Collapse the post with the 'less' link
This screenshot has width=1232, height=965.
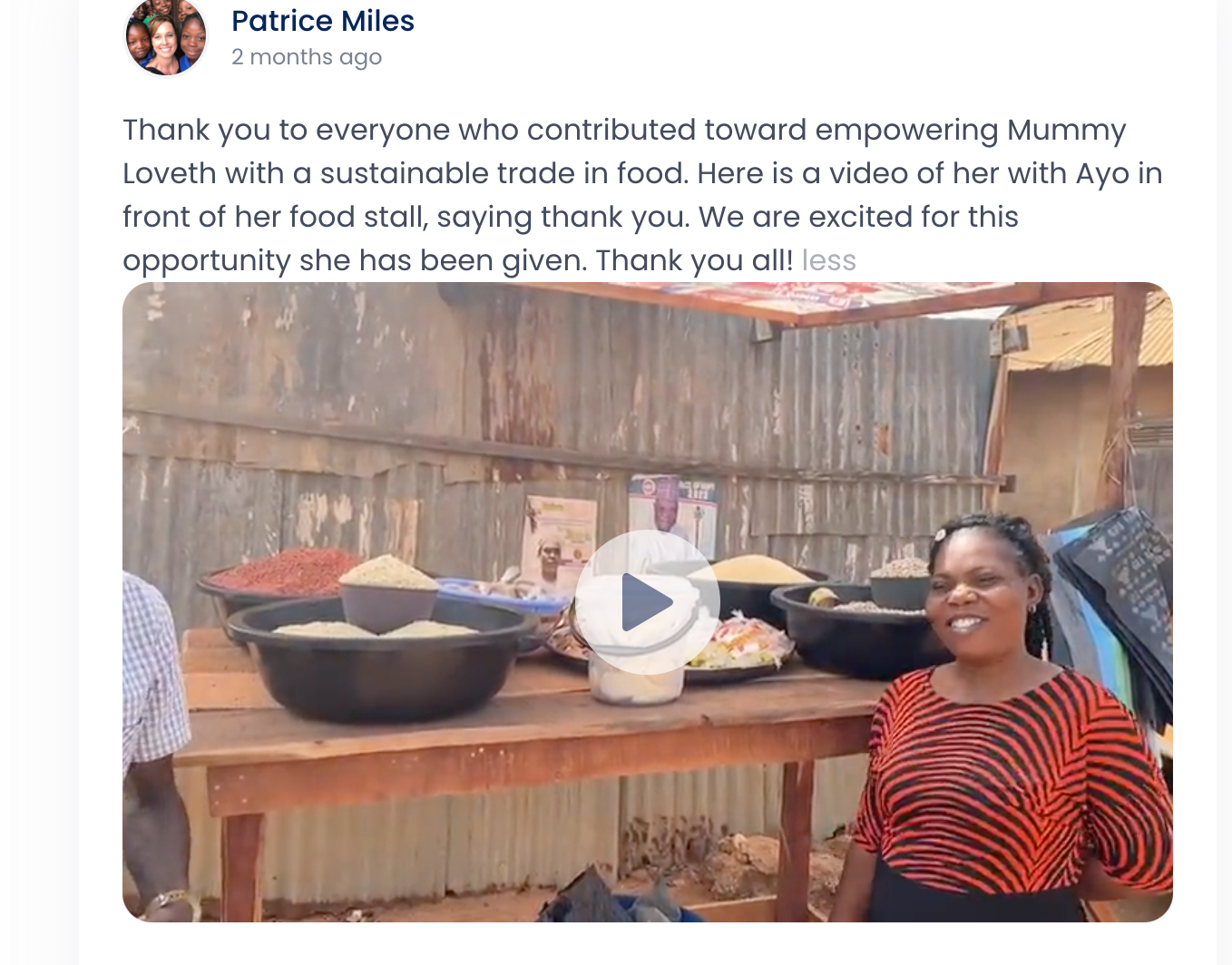tap(828, 260)
